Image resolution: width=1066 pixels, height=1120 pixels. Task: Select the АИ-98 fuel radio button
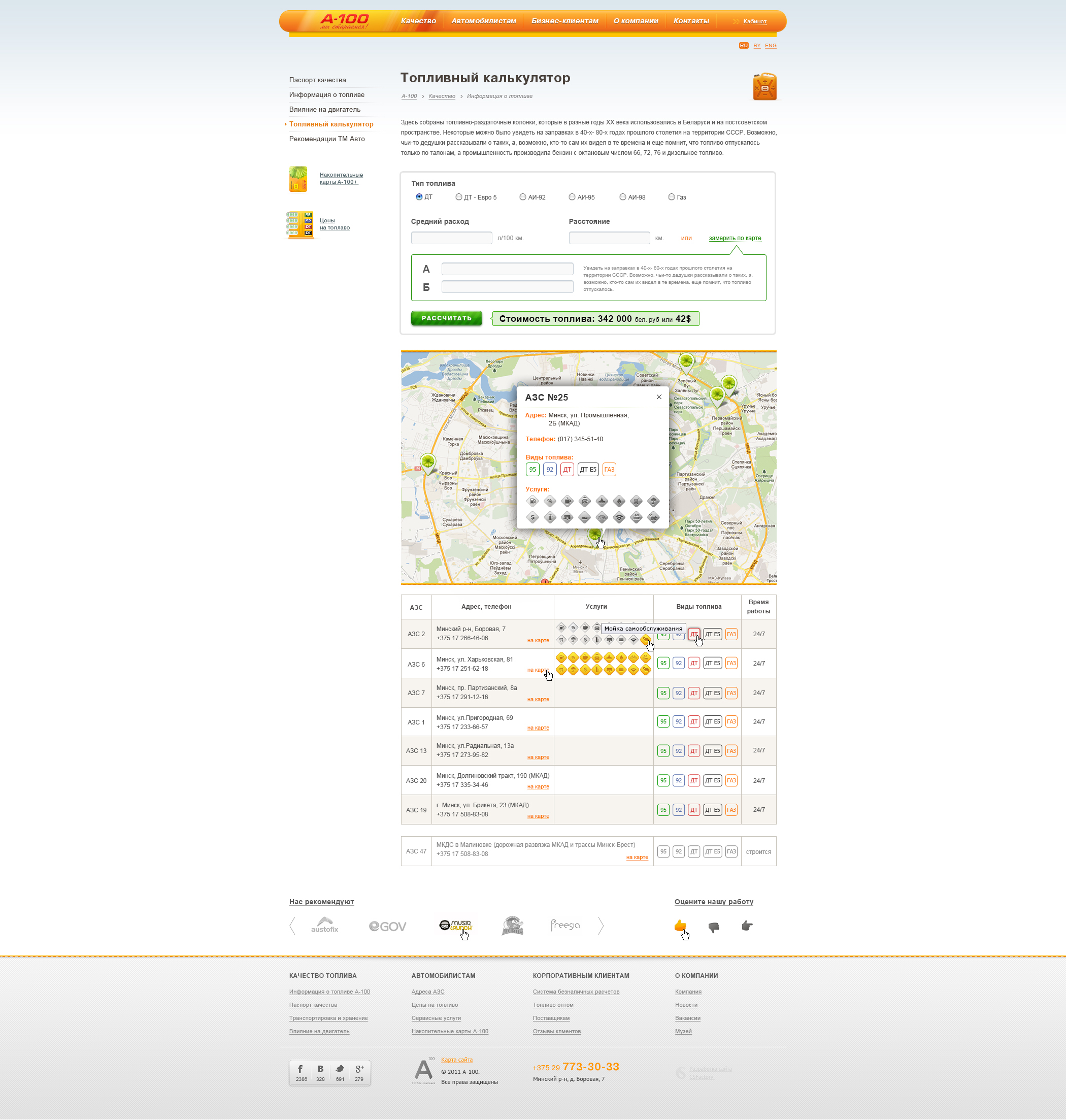[623, 196]
